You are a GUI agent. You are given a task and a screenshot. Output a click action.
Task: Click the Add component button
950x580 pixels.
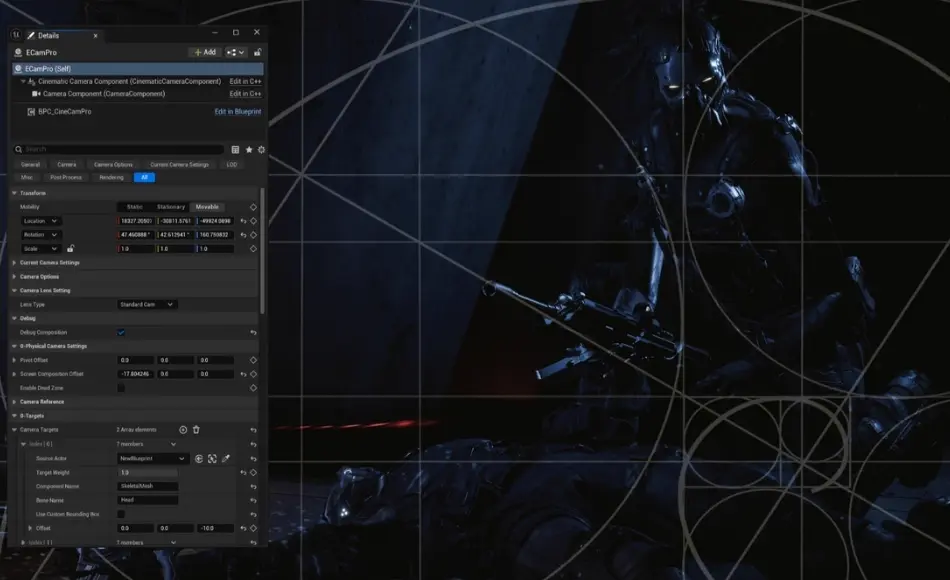click(205, 52)
